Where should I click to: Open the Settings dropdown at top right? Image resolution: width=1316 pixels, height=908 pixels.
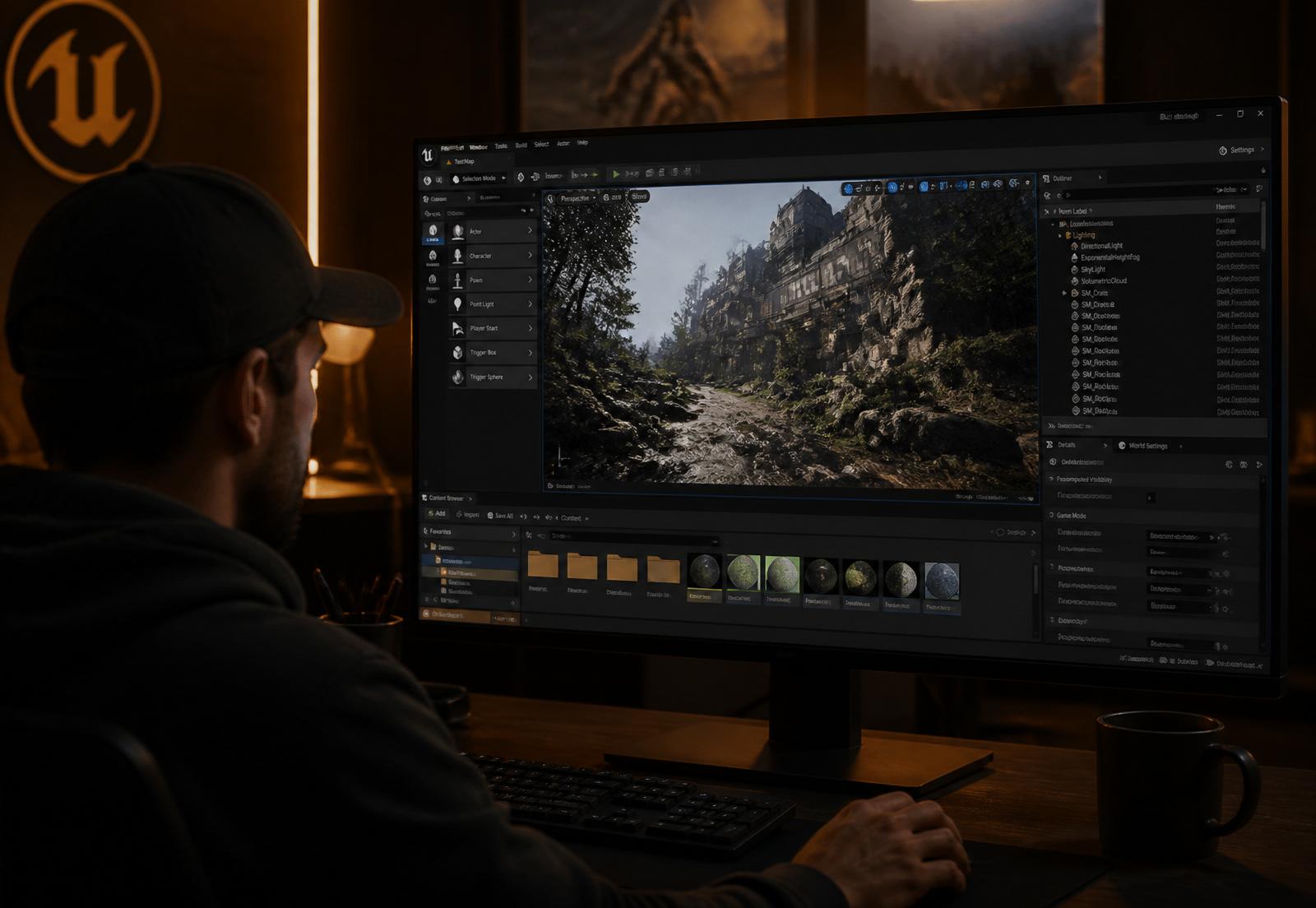click(x=1241, y=151)
